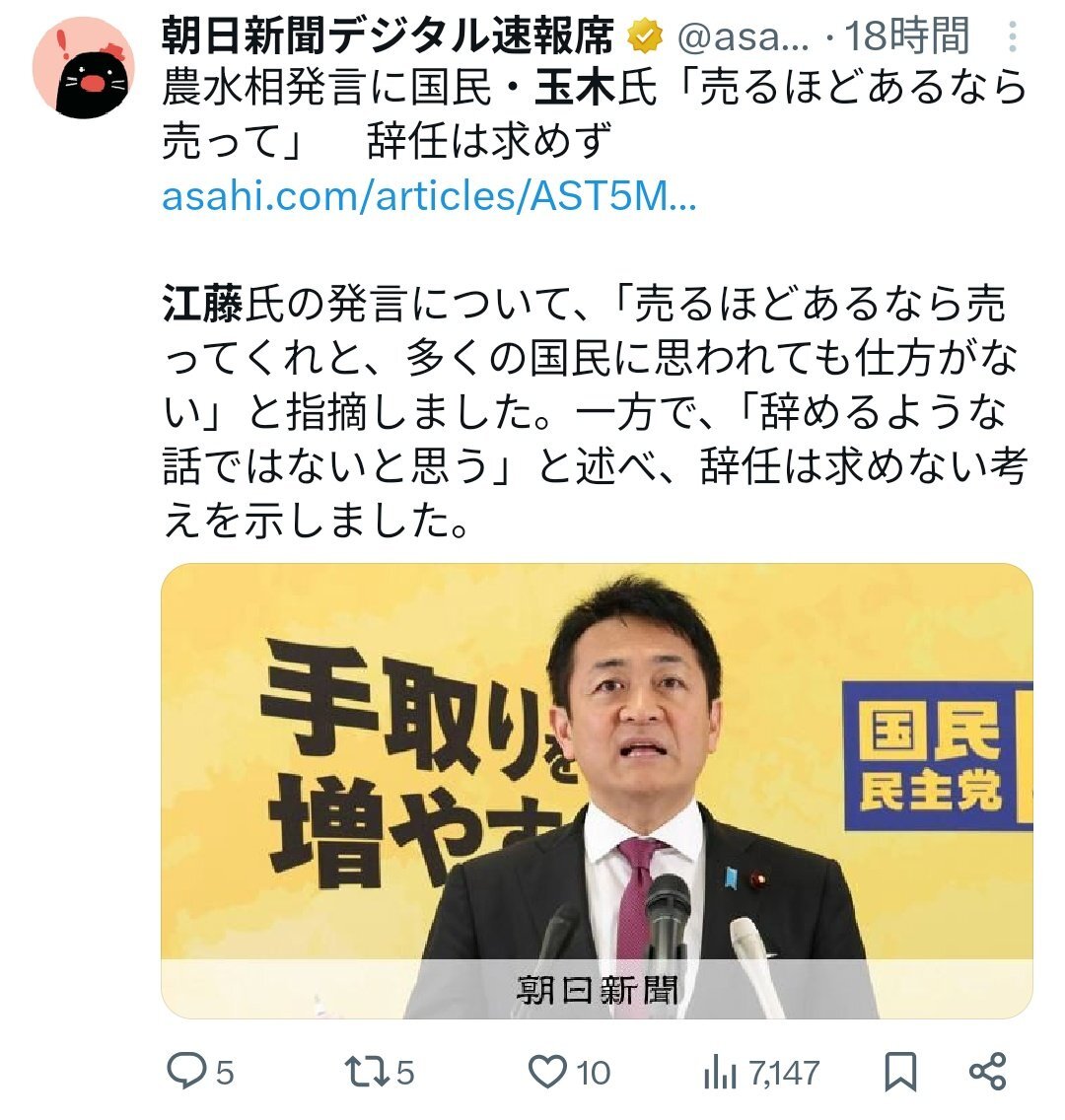
Task: Click the 朝日新聞 caption on the image
Action: pos(597,989)
